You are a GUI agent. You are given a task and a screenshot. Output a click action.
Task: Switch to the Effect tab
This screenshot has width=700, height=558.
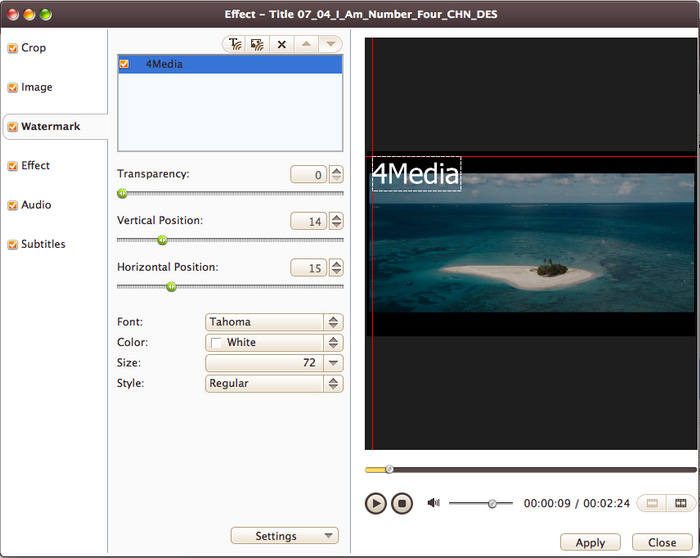pyautogui.click(x=35, y=166)
